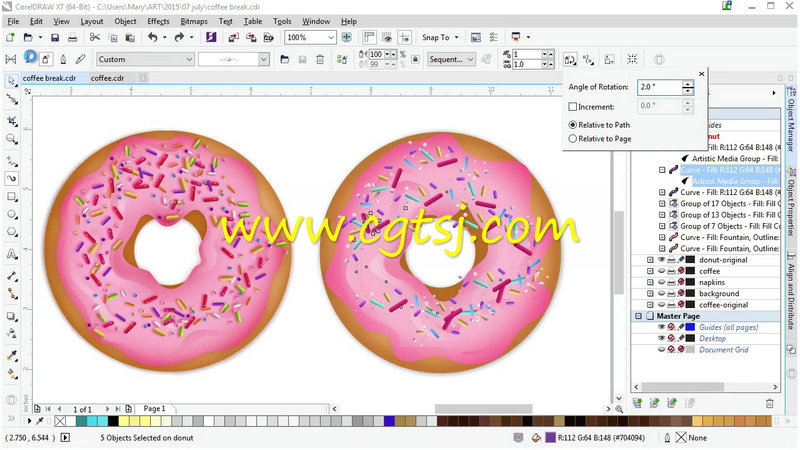This screenshot has height=450, width=800.
Task: Open the Custom preset category dropdown
Action: (x=189, y=59)
